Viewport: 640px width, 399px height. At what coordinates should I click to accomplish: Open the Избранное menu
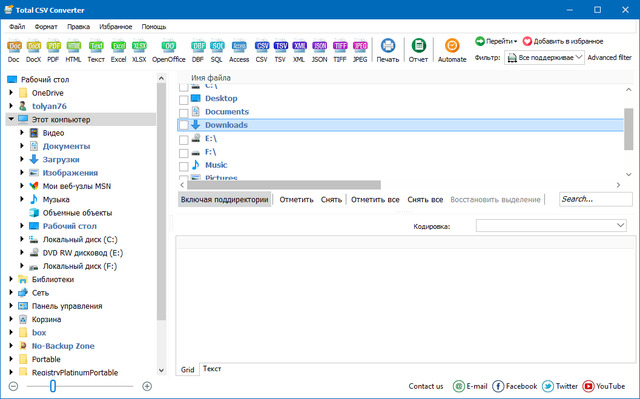pyautogui.click(x=116, y=27)
